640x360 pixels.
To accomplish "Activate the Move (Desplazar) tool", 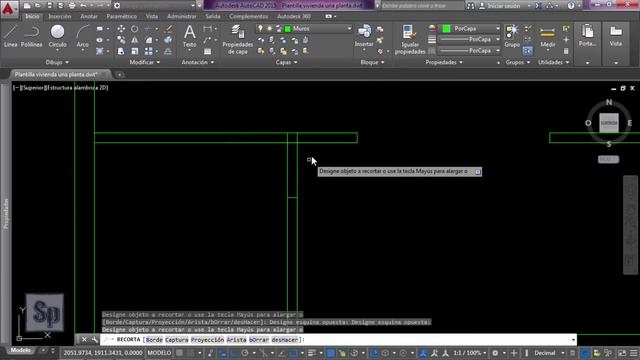I will pos(121,29).
